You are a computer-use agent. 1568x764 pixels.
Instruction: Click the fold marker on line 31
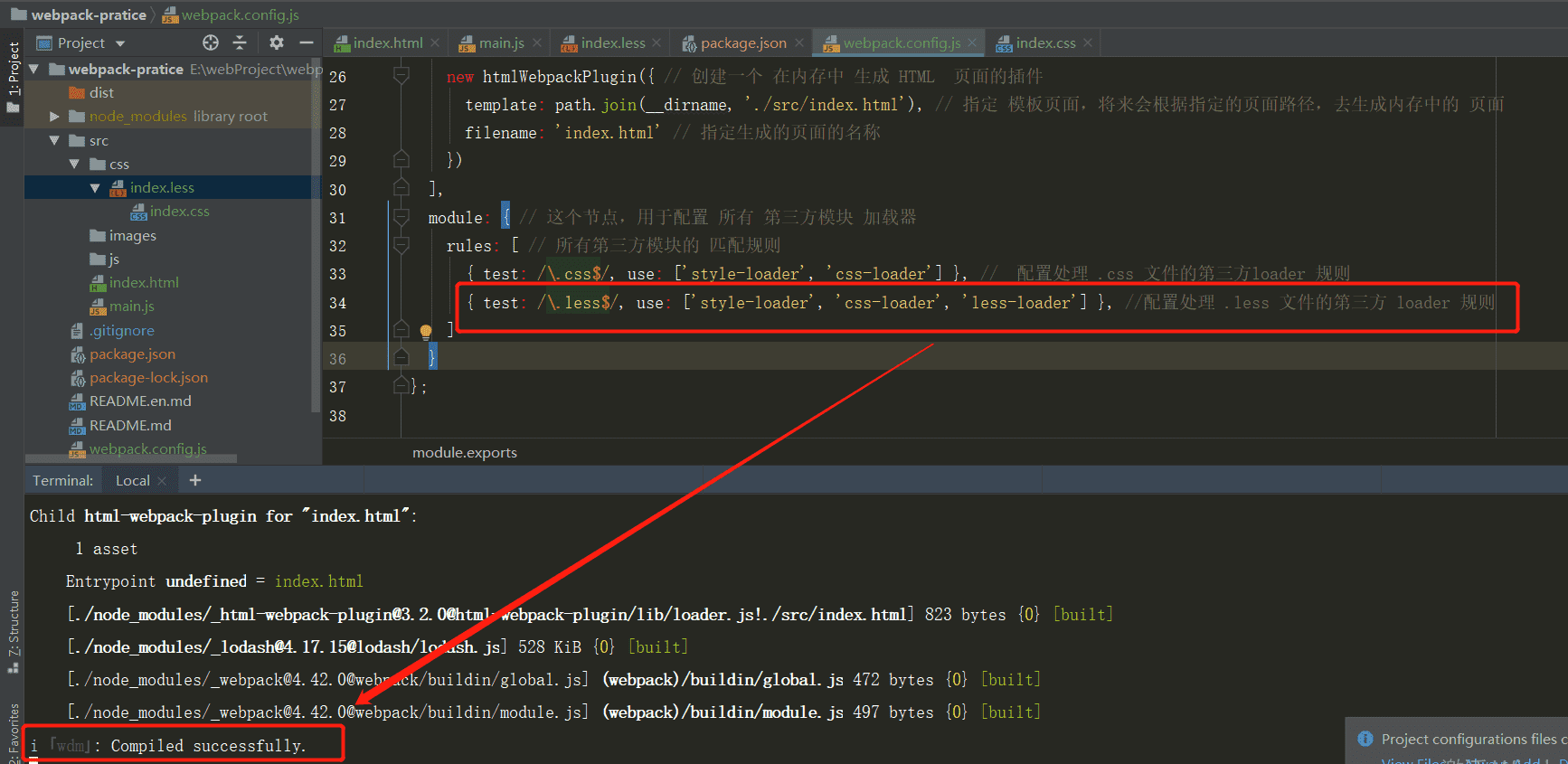pyautogui.click(x=401, y=217)
